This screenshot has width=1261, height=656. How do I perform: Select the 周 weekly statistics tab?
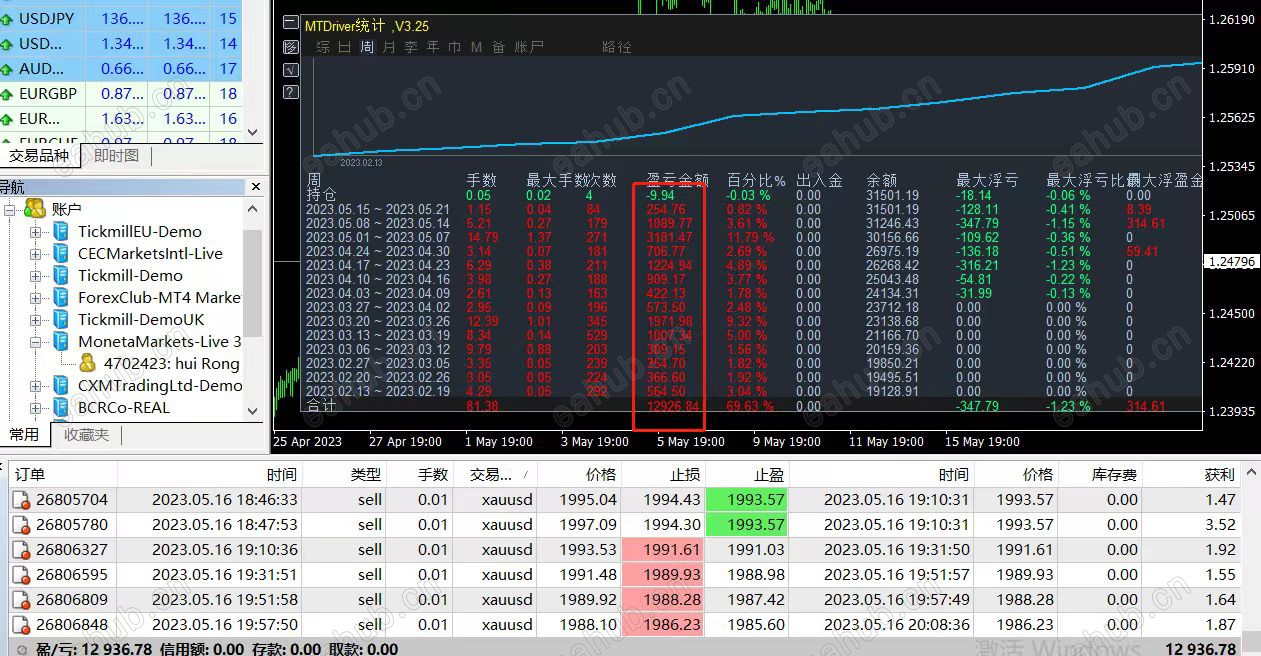click(367, 47)
